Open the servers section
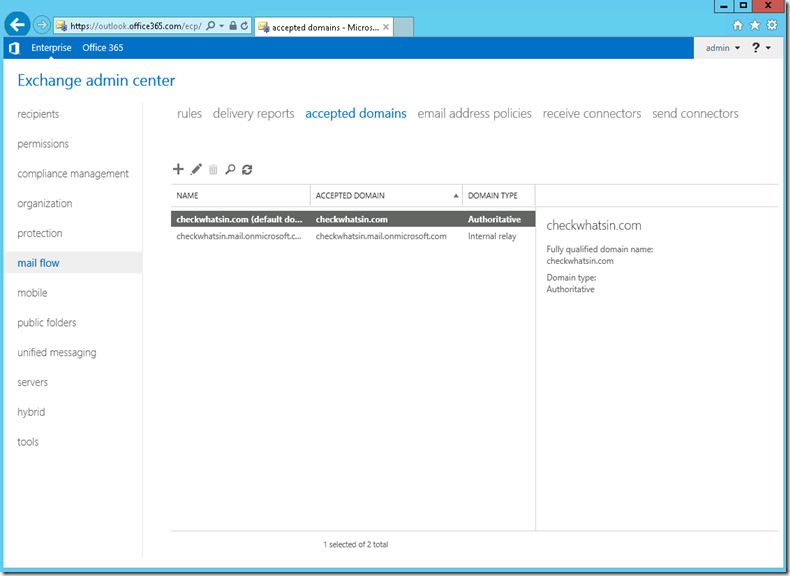The image size is (790, 576). coord(33,382)
